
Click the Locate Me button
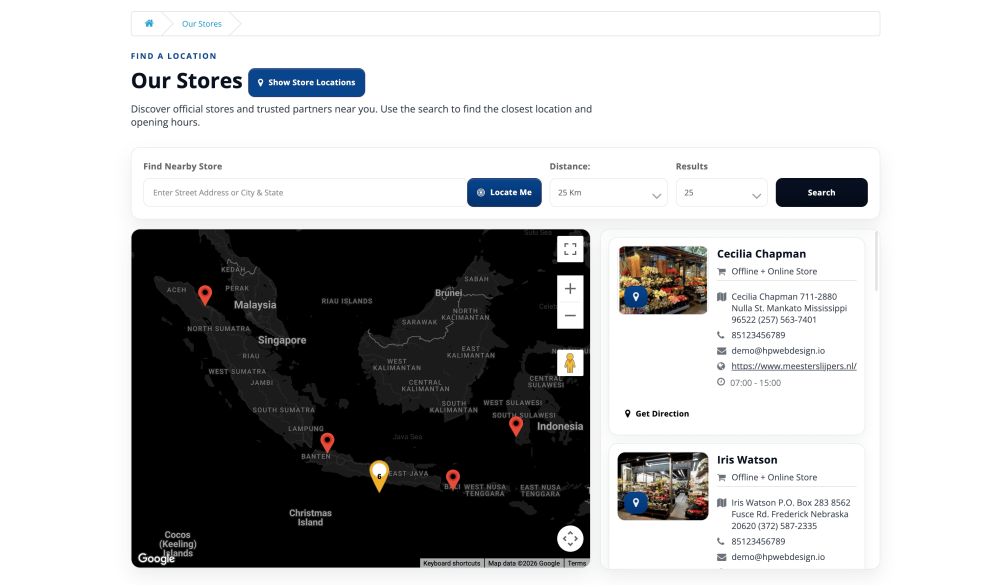click(504, 192)
